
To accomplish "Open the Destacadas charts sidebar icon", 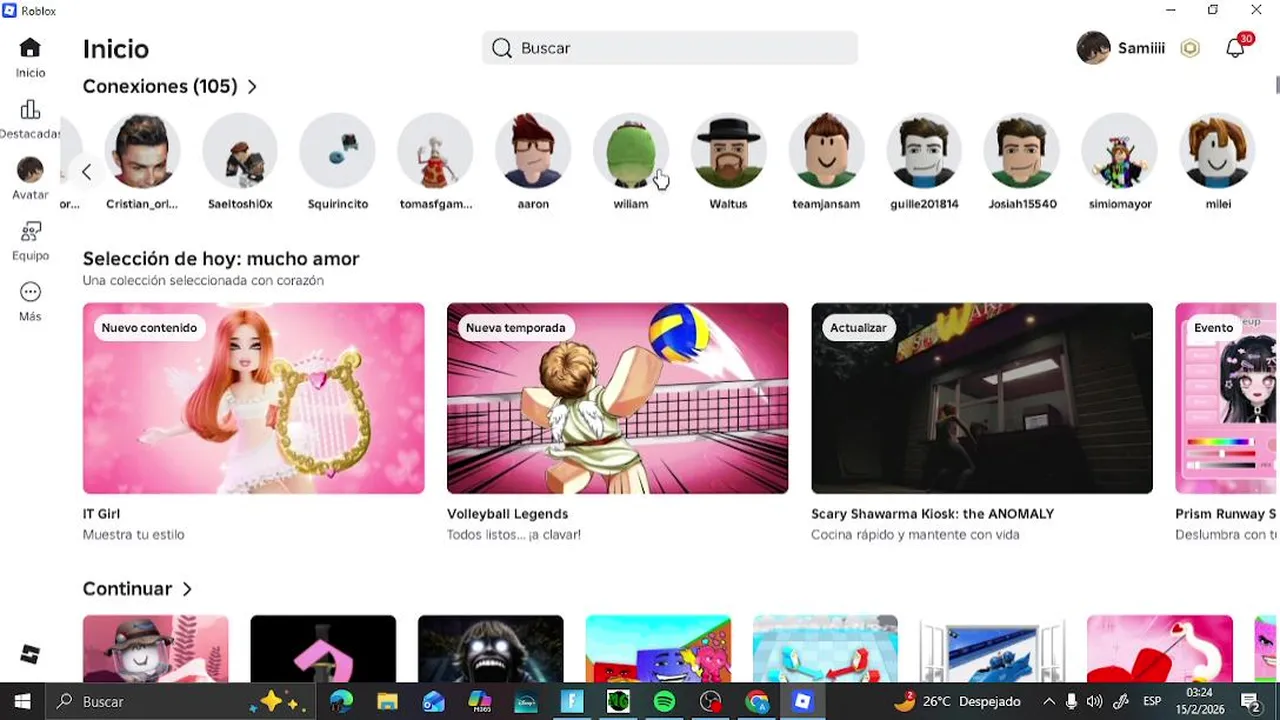I will pyautogui.click(x=30, y=110).
